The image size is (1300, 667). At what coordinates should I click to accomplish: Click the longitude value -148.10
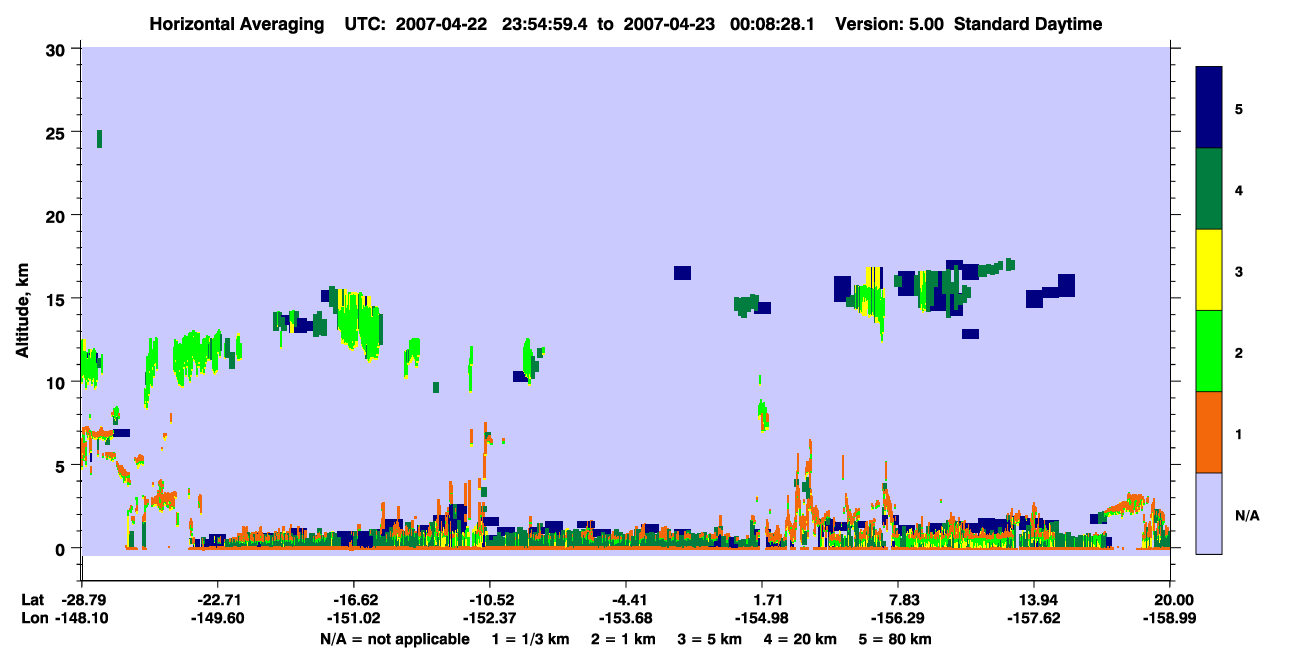(x=81, y=618)
